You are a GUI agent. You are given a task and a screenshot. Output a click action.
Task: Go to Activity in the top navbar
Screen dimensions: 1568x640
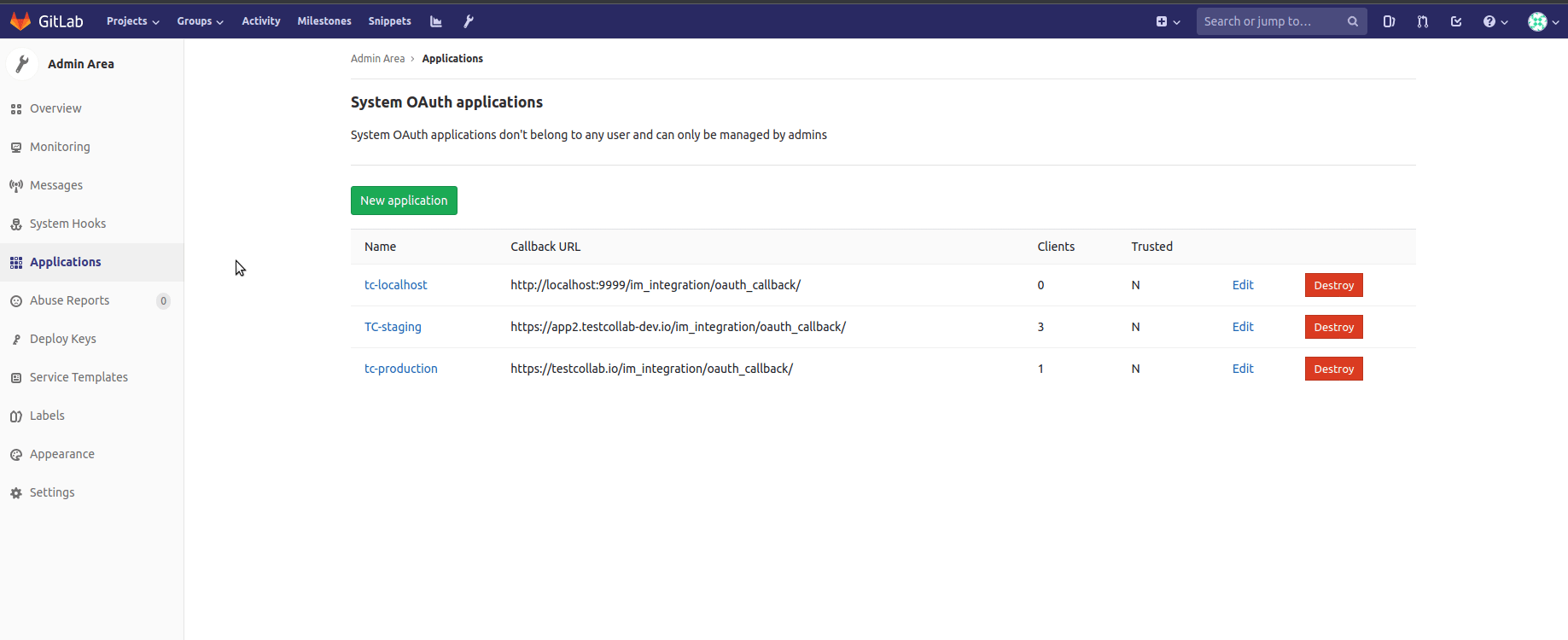point(261,21)
